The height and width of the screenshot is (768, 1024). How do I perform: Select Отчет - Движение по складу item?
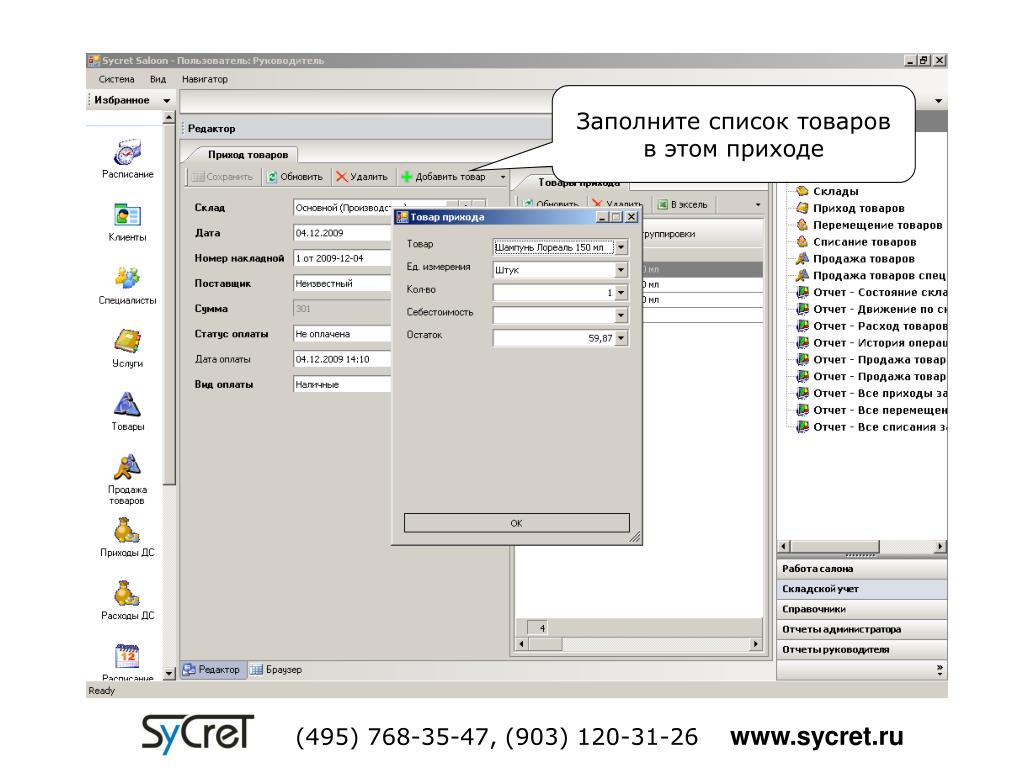point(880,309)
